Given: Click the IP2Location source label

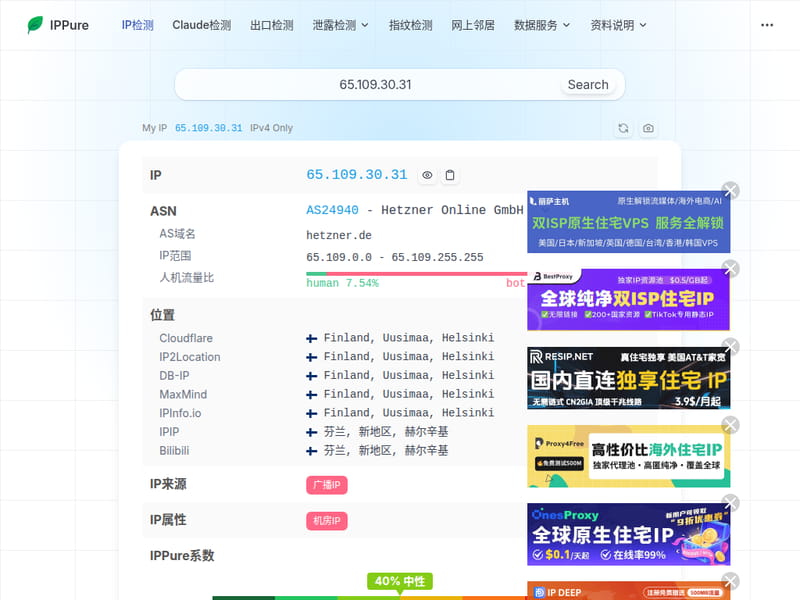Looking at the screenshot, I should click(x=190, y=357).
